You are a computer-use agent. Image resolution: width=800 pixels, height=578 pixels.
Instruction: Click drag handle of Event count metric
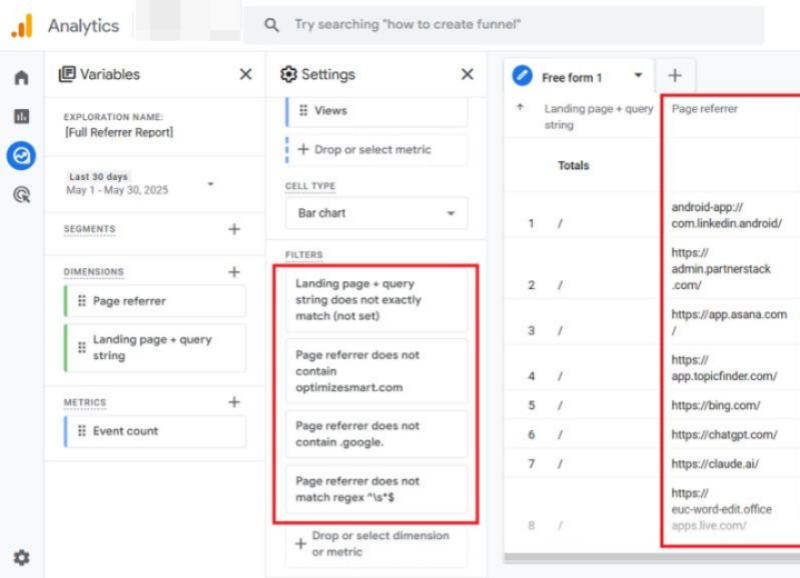coord(82,431)
